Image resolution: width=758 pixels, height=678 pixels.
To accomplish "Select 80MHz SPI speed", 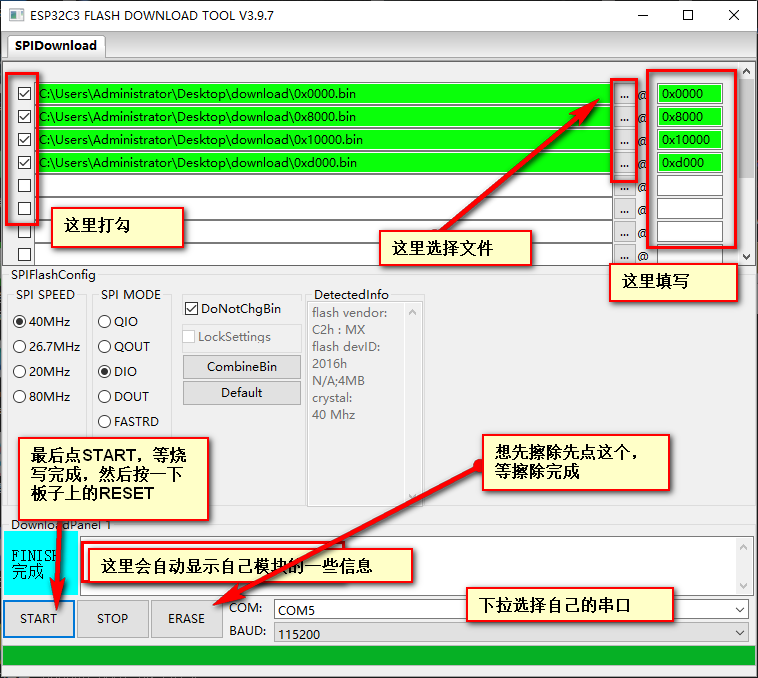I will pos(42,397).
